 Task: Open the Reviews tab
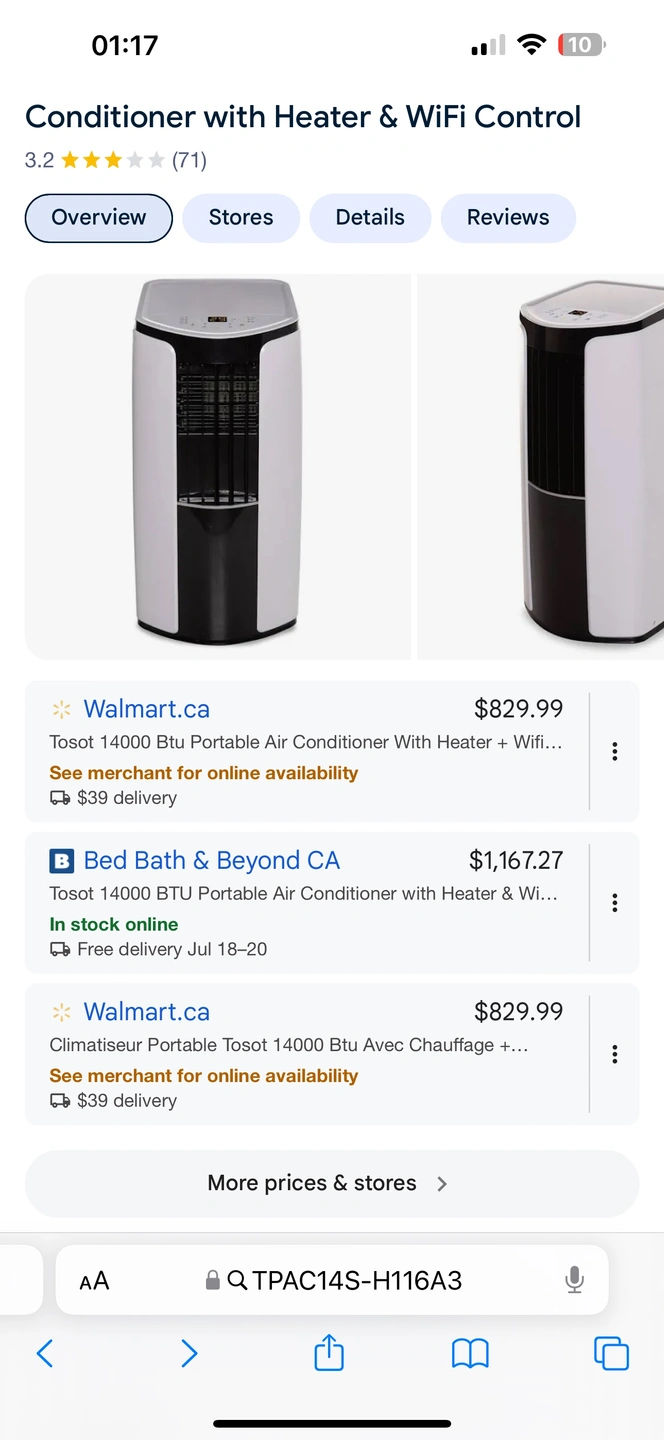coord(508,218)
